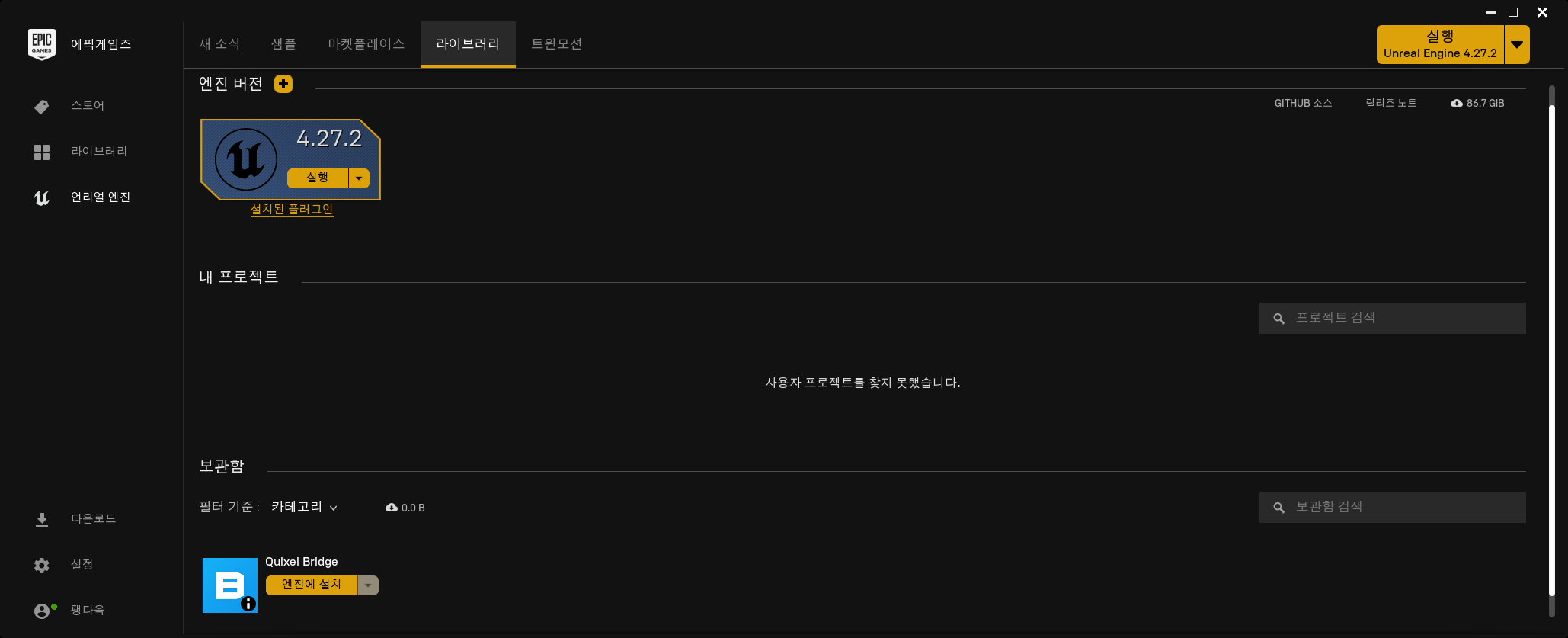The width and height of the screenshot is (1568, 638).
Task: Select 언리얼 엔진 in the sidebar
Action: tap(101, 197)
